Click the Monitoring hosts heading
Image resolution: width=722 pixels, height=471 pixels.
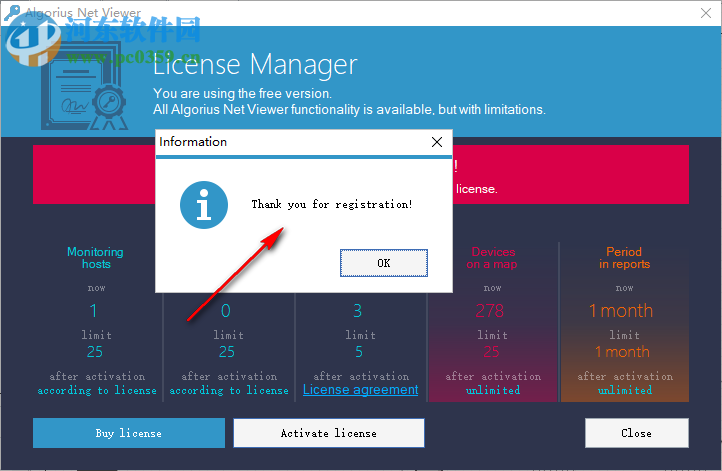click(x=96, y=258)
